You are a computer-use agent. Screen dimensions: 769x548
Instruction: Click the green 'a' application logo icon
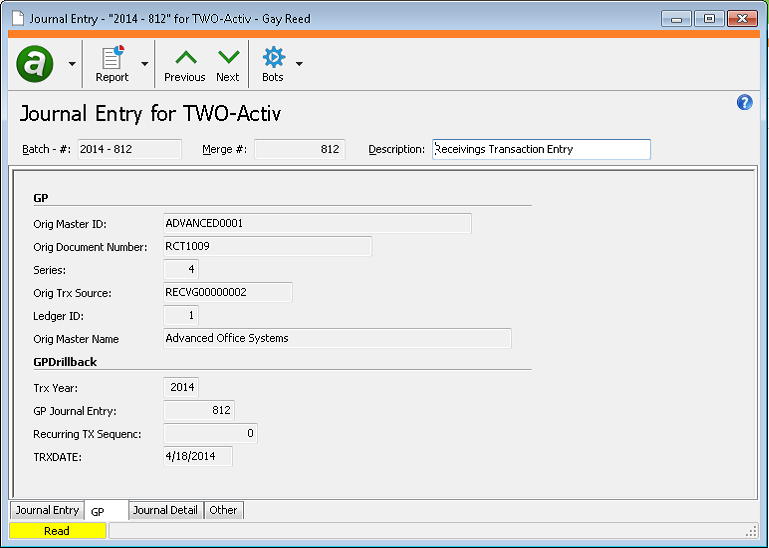pos(35,64)
